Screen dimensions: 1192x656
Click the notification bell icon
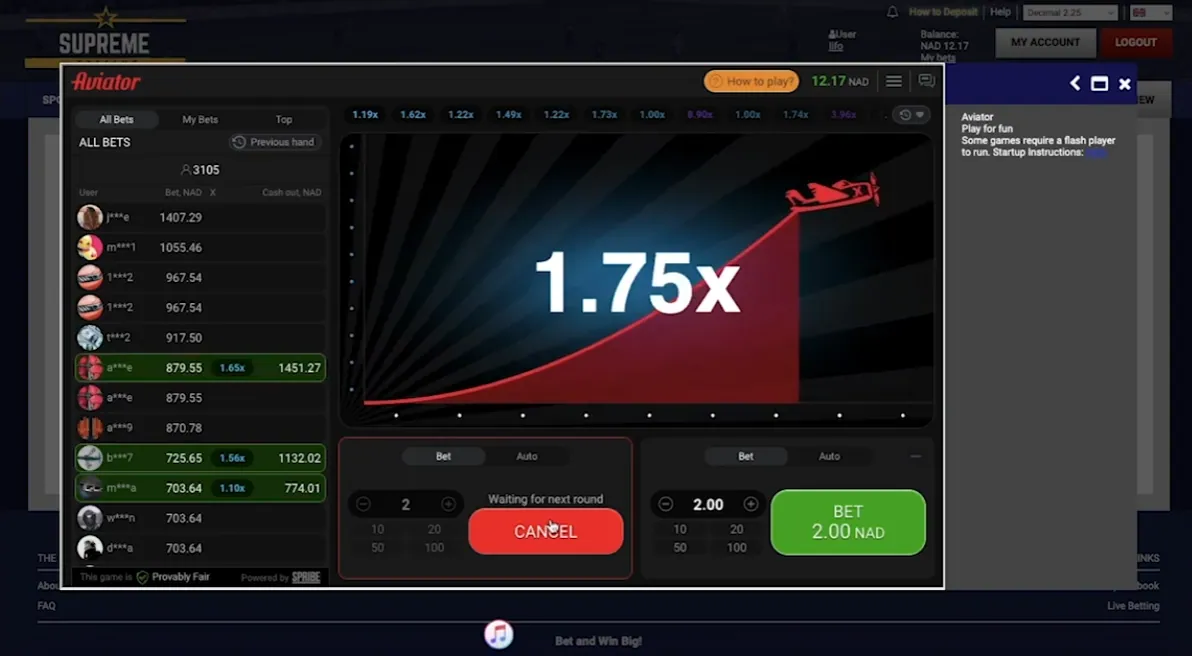[x=892, y=12]
